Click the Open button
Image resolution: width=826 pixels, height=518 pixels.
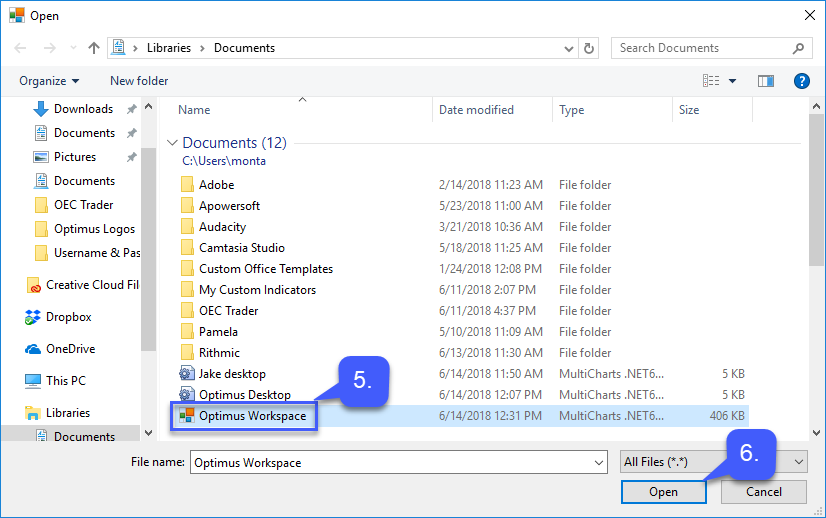point(663,492)
